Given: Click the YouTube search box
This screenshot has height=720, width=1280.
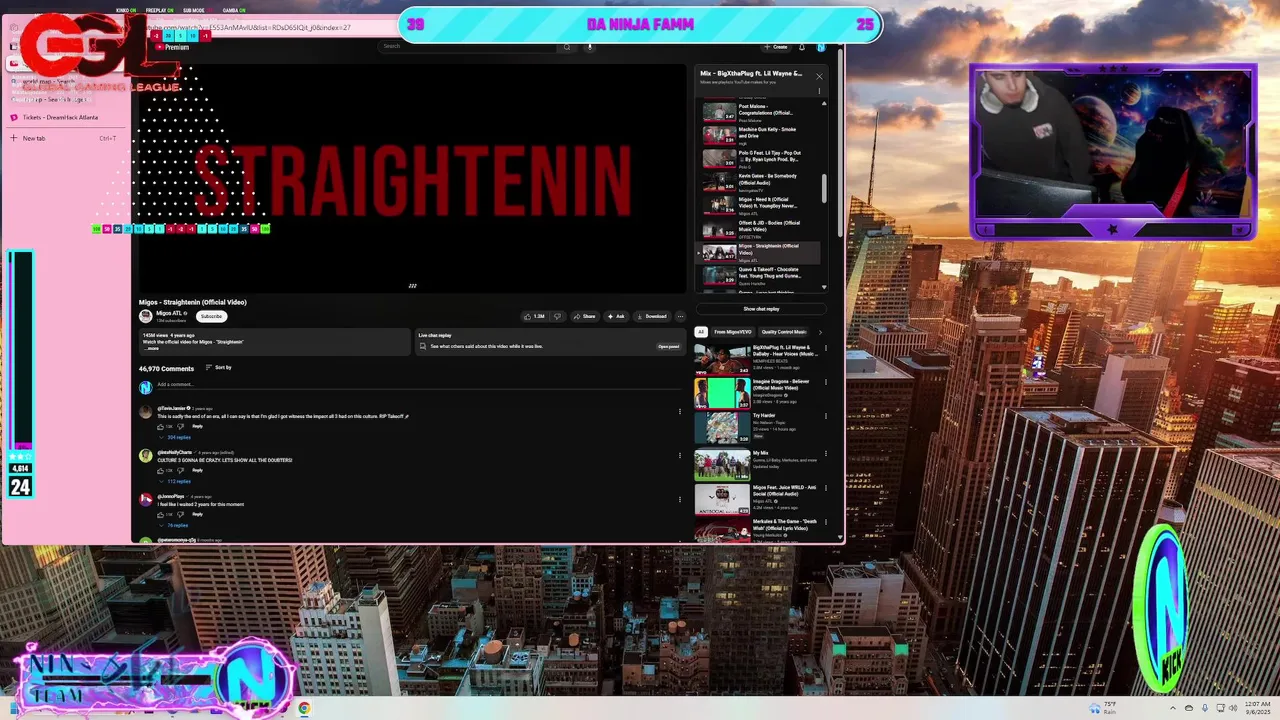Looking at the screenshot, I should click(467, 46).
